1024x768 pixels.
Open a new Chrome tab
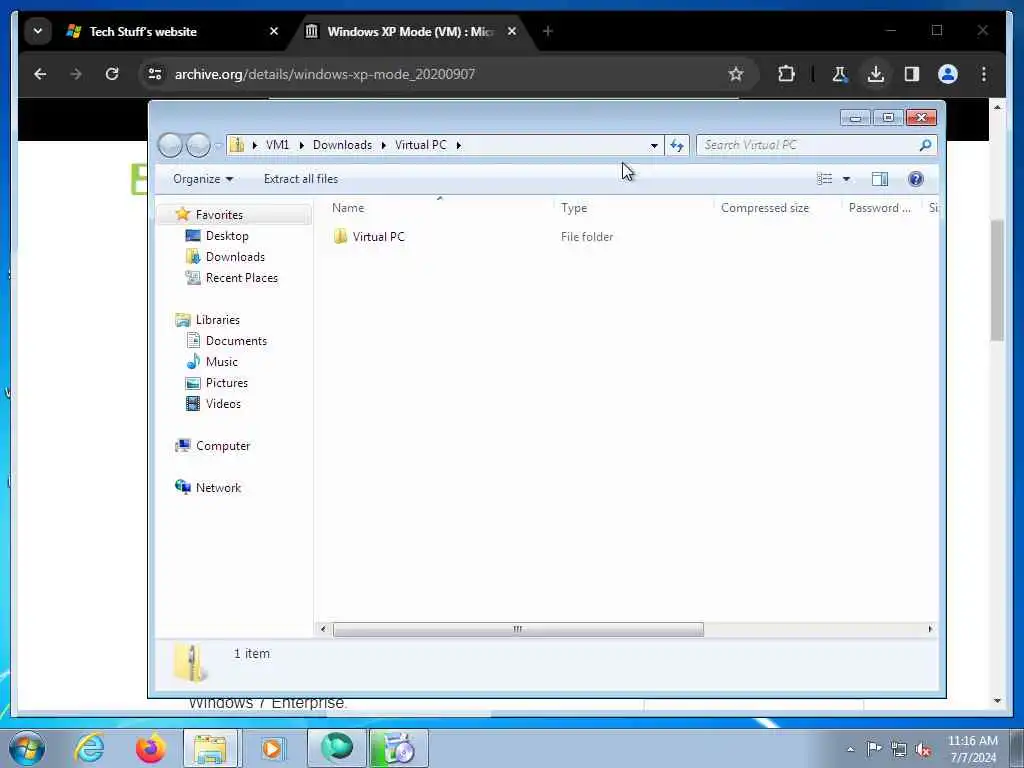pyautogui.click(x=547, y=31)
